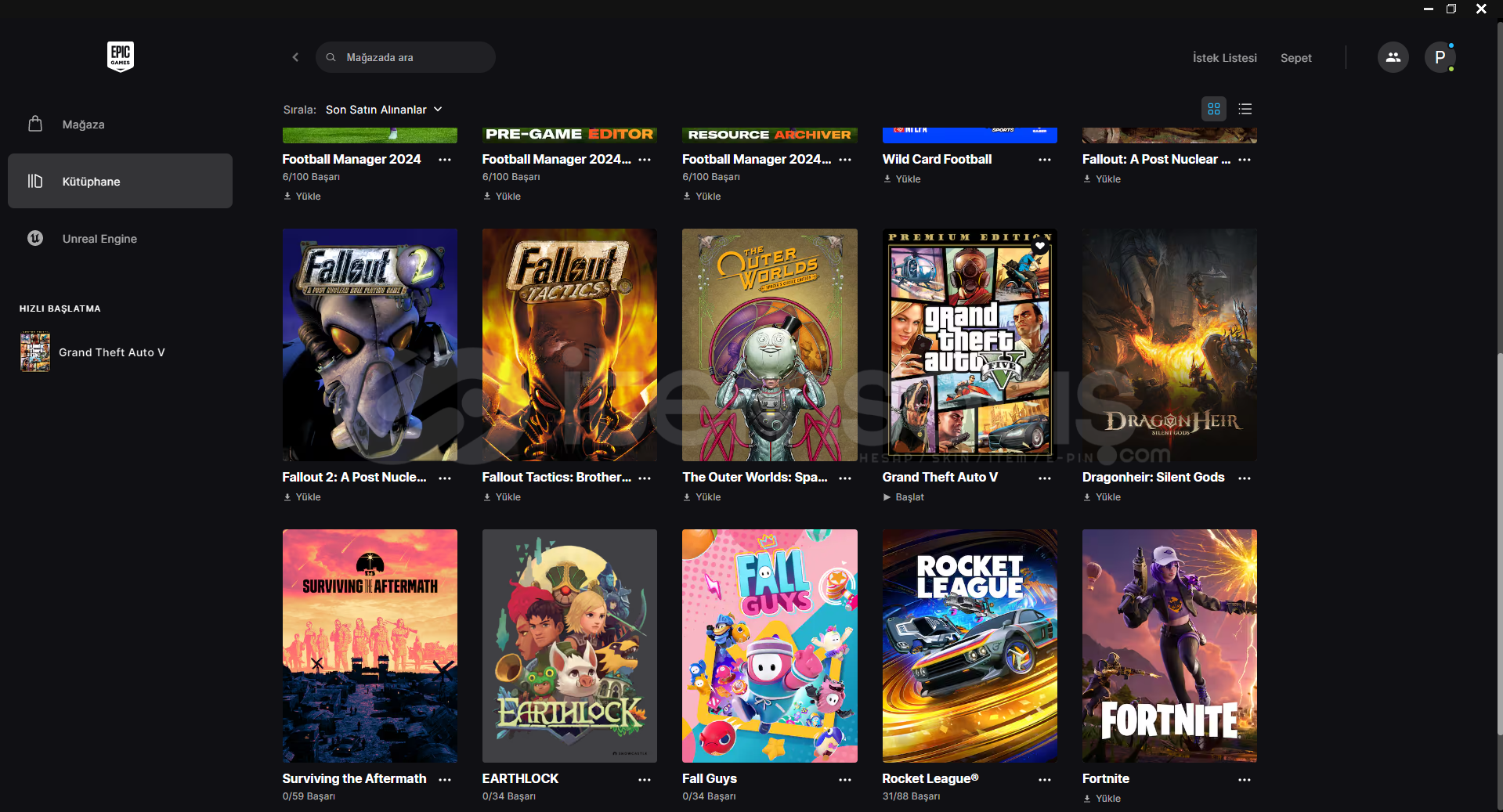This screenshot has width=1503, height=812.
Task: Open more options for EARTHLOCK
Action: tap(645, 780)
